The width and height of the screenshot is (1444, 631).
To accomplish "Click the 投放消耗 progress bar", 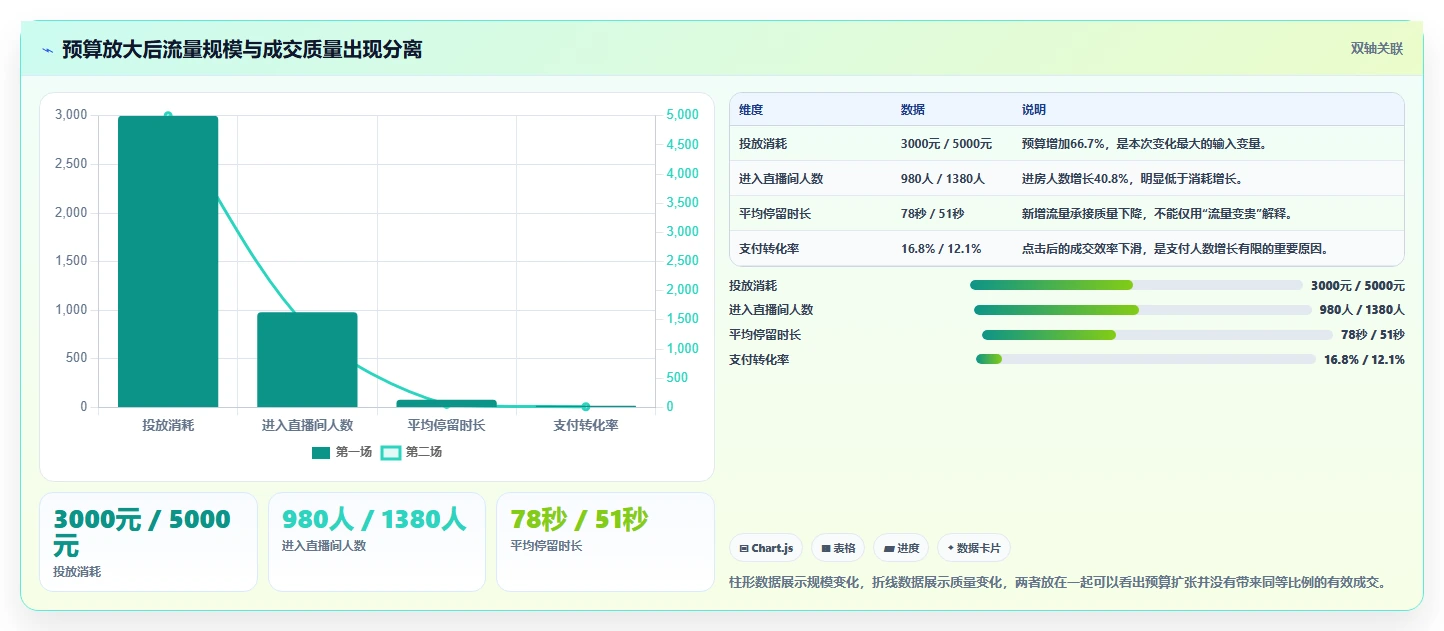I will [1136, 285].
